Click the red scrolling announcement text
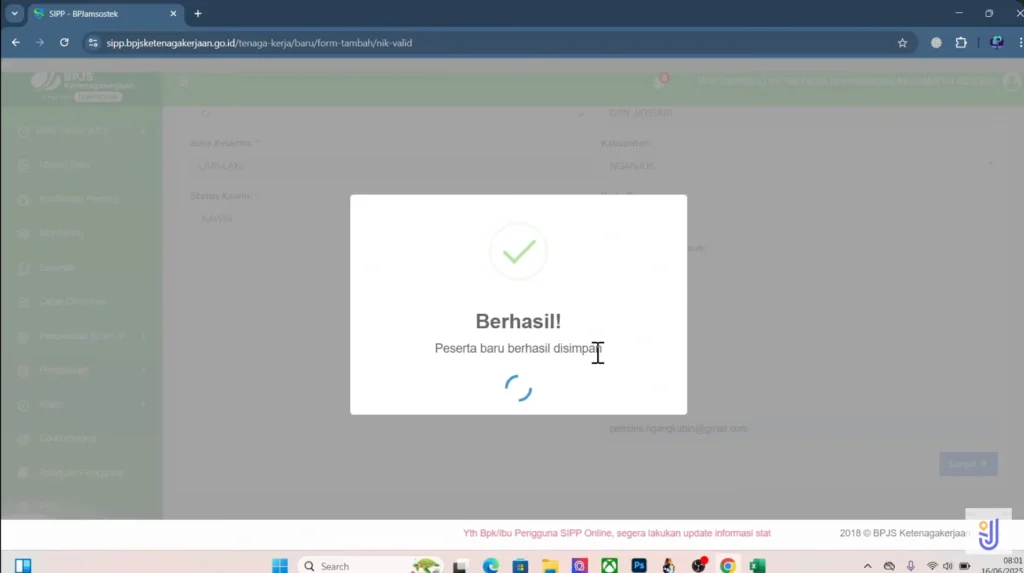 click(617, 533)
